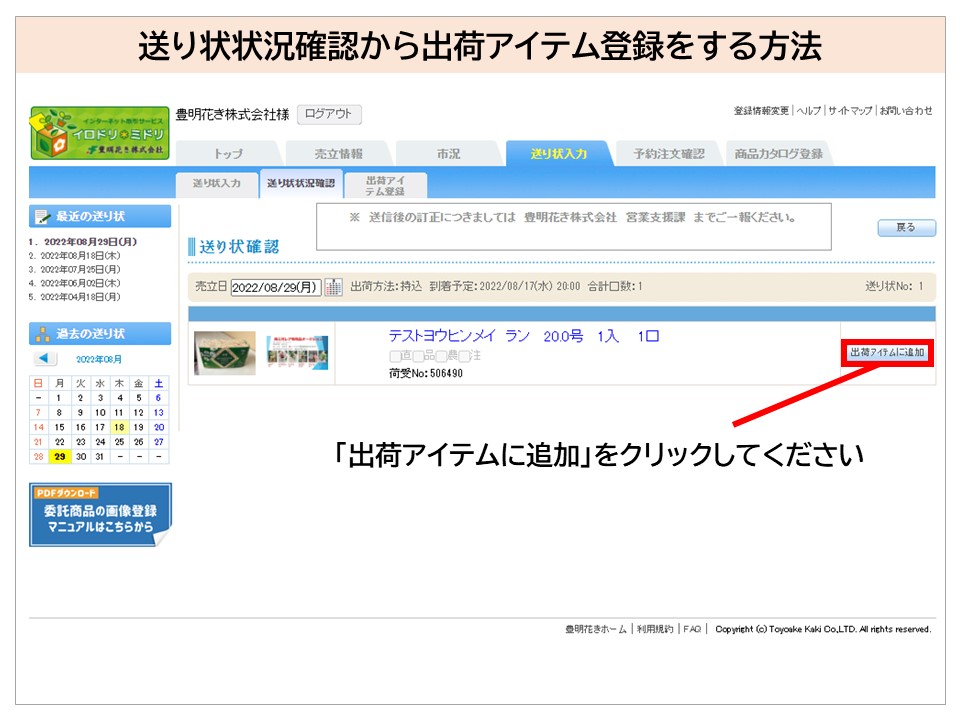Switch to the 売立情報 tab
960x720 pixels.
pyautogui.click(x=338, y=154)
